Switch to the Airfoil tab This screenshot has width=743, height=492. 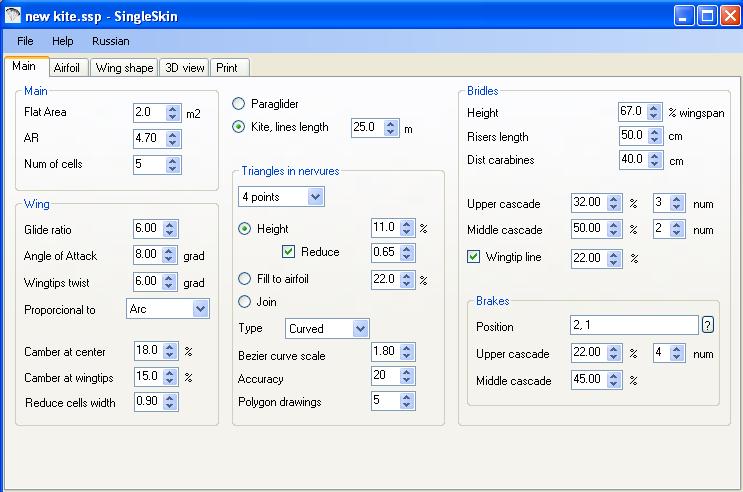click(67, 68)
